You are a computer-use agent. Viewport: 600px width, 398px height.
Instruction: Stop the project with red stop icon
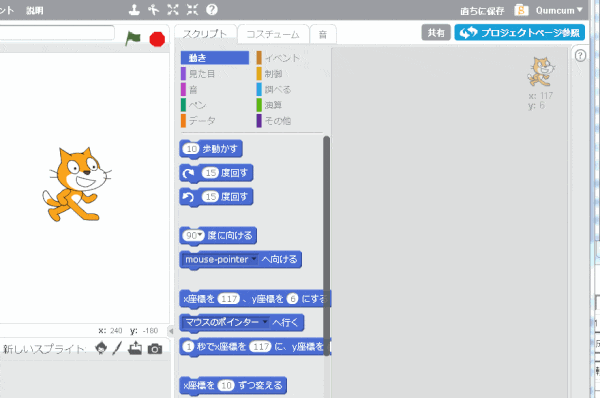(157, 39)
